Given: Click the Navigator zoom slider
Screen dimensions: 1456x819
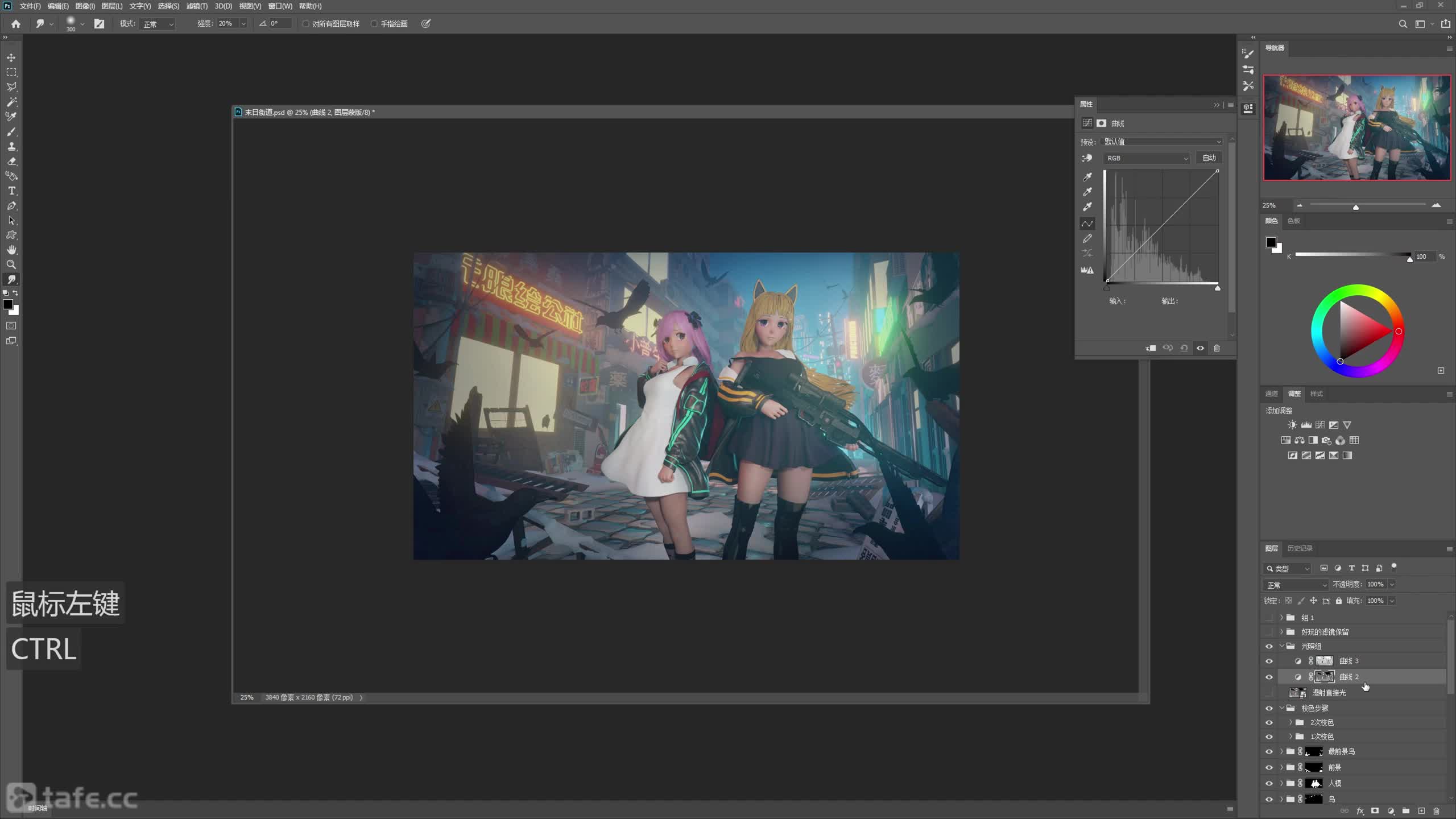Looking at the screenshot, I should (x=1367, y=205).
